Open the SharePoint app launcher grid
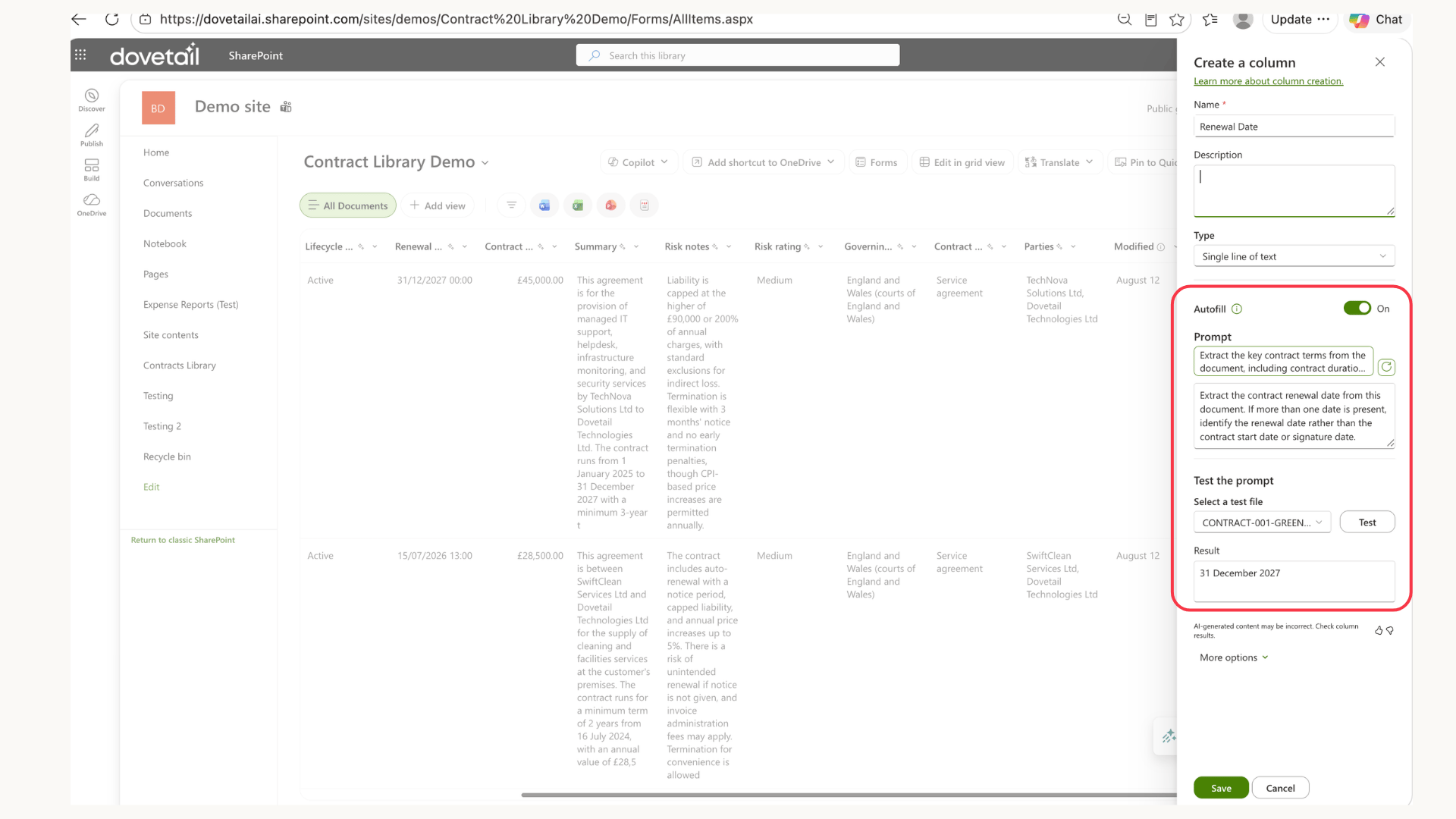 [80, 55]
